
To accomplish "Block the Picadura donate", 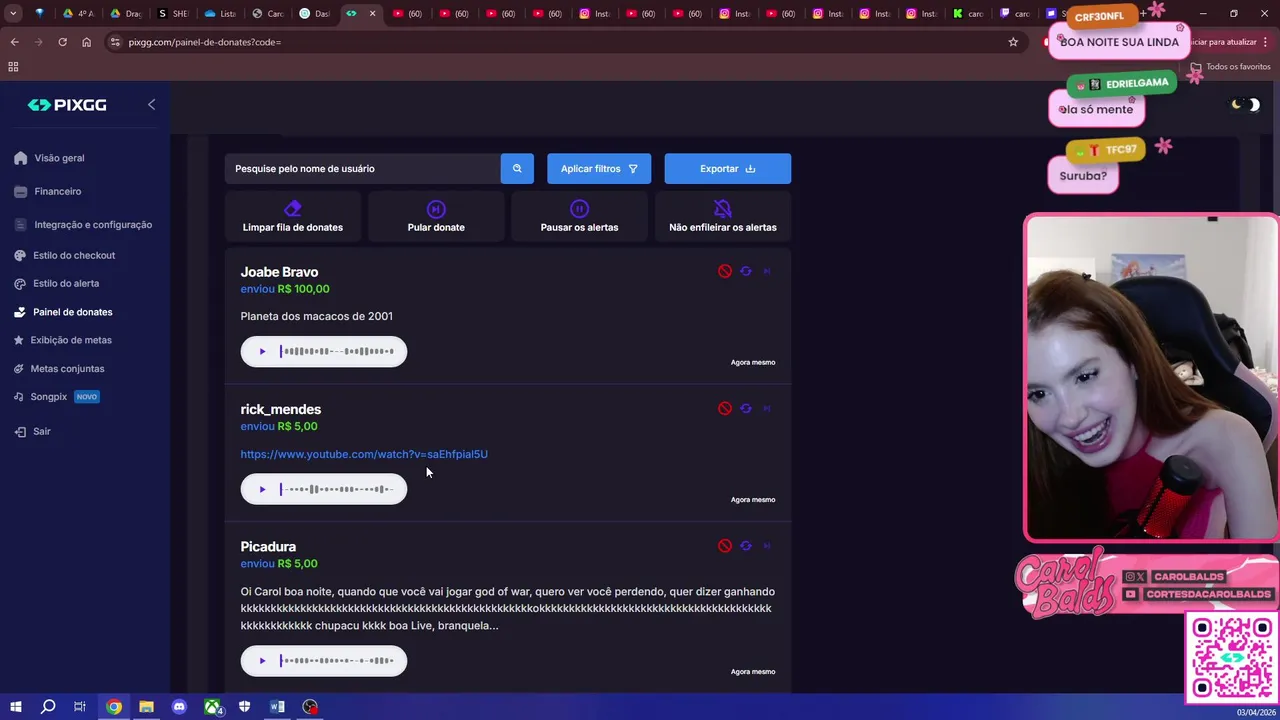I will pos(725,546).
